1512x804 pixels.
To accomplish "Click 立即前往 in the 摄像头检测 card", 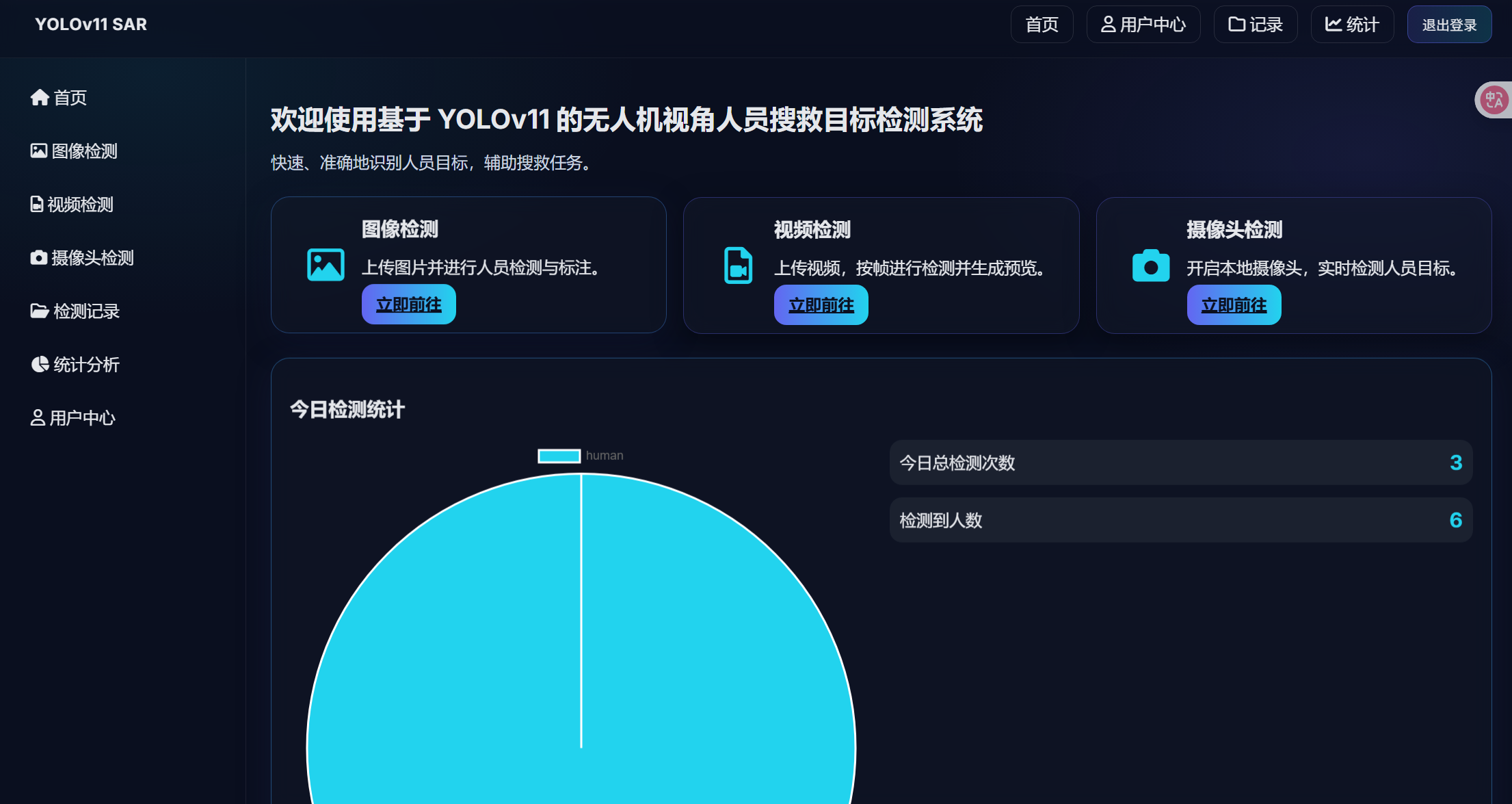I will pos(1234,305).
